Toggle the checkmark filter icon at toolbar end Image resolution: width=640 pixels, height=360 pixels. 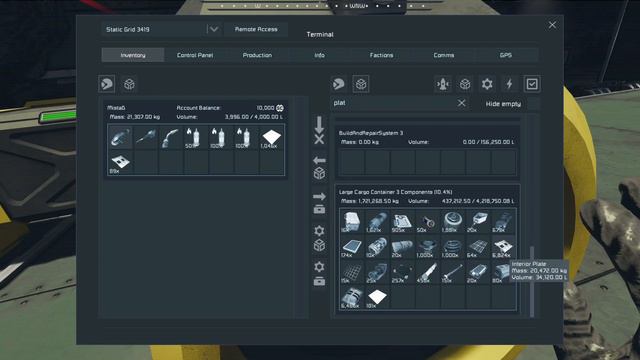[532, 84]
